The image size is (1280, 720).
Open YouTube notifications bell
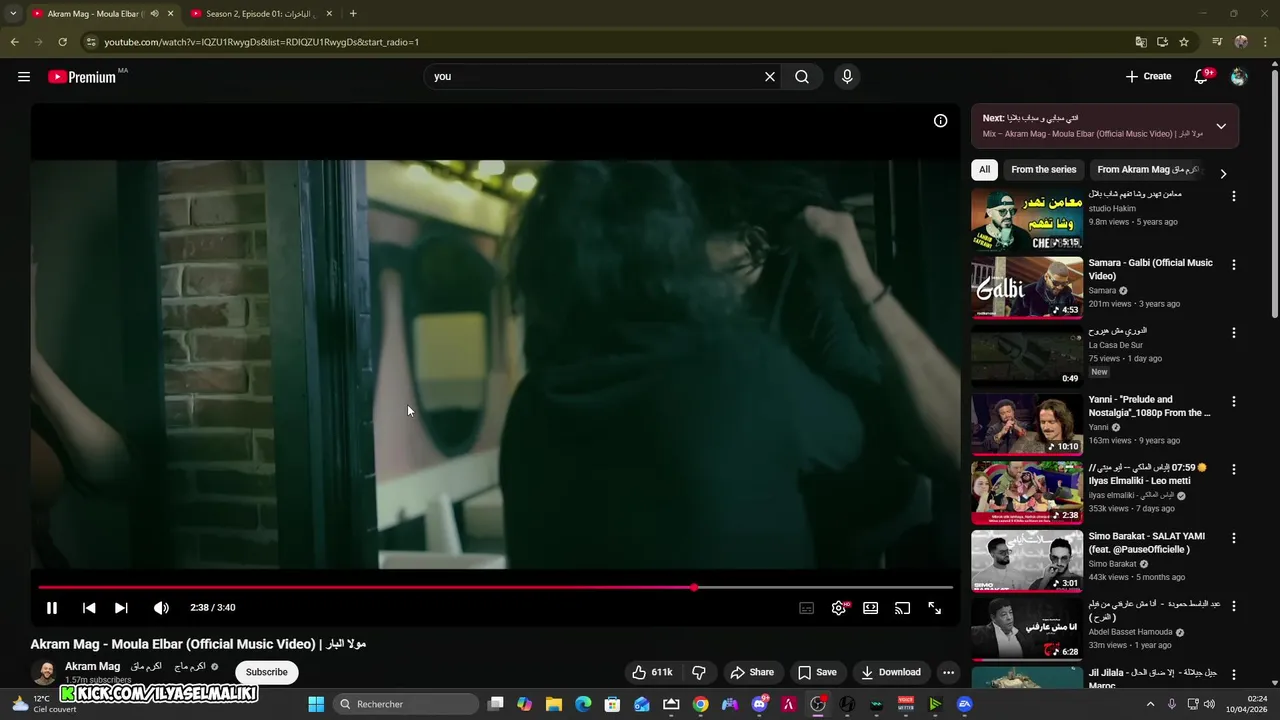(1201, 77)
